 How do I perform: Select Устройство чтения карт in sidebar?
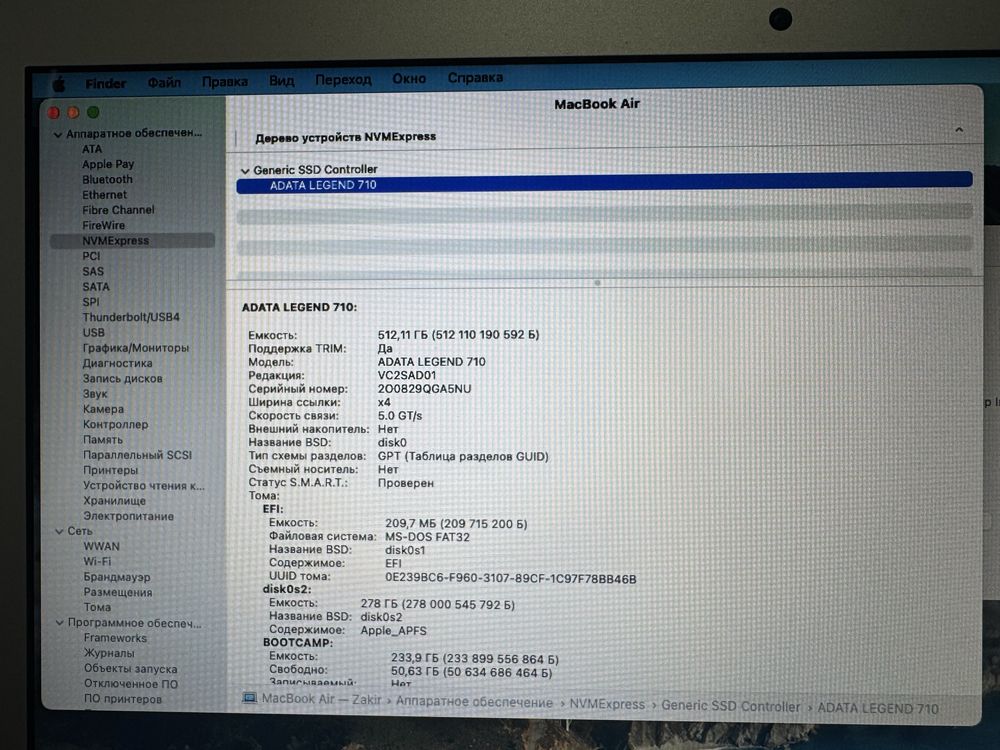pos(143,485)
